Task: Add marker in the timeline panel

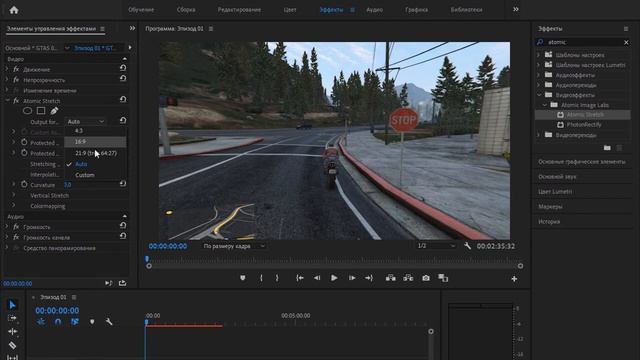Action: (x=92, y=322)
